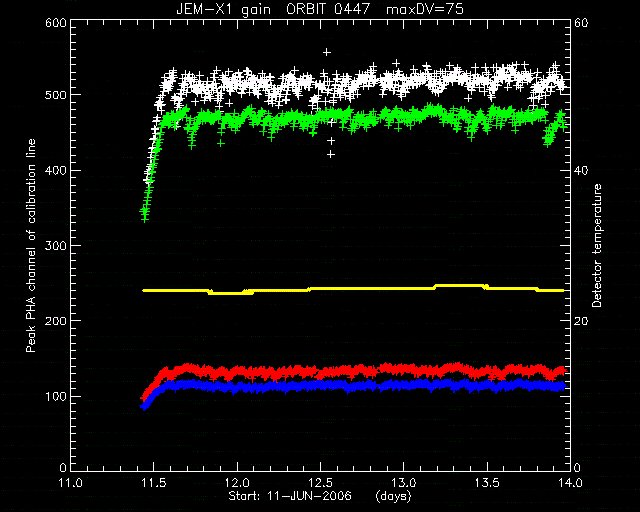
Task: Click the 20 label on right axis
Action: coord(581,321)
